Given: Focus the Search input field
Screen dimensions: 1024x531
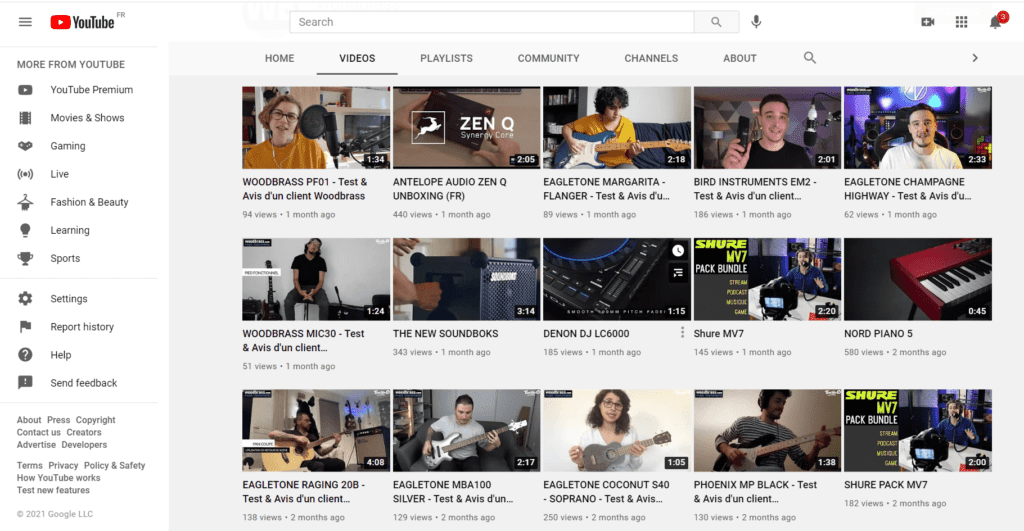Looking at the screenshot, I should 492,22.
